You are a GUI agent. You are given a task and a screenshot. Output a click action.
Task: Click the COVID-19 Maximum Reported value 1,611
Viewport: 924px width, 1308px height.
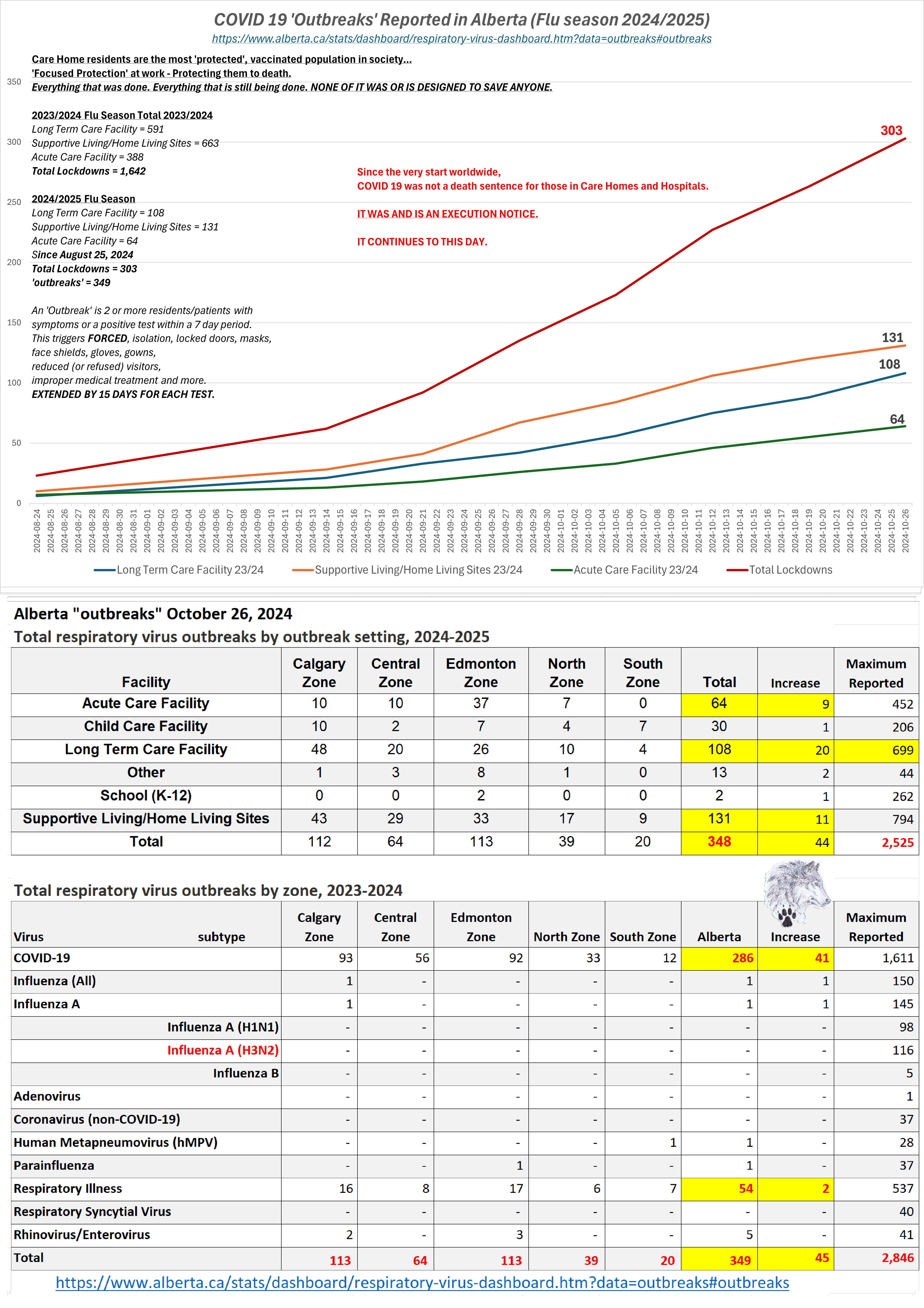pyautogui.click(x=898, y=958)
